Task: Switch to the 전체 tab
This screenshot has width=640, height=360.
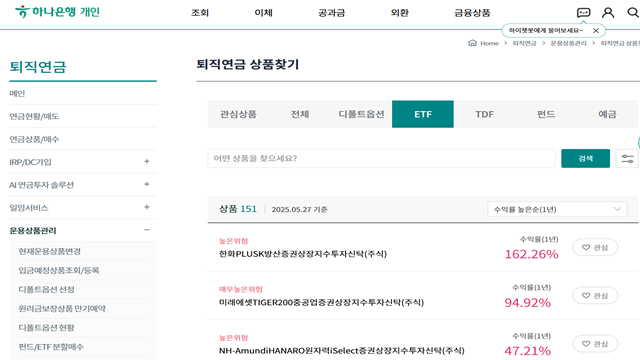Action: (300, 114)
